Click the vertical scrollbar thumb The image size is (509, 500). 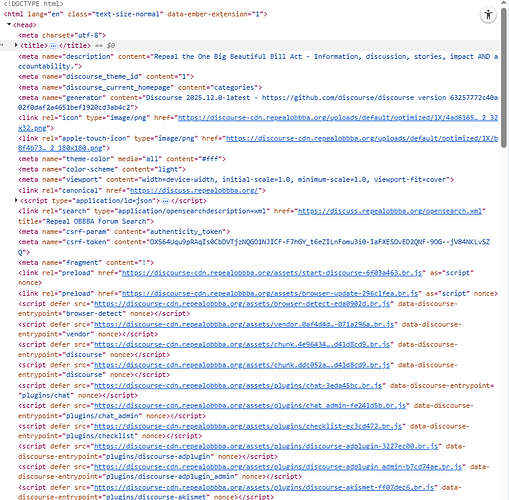pyautogui.click(x=504, y=77)
